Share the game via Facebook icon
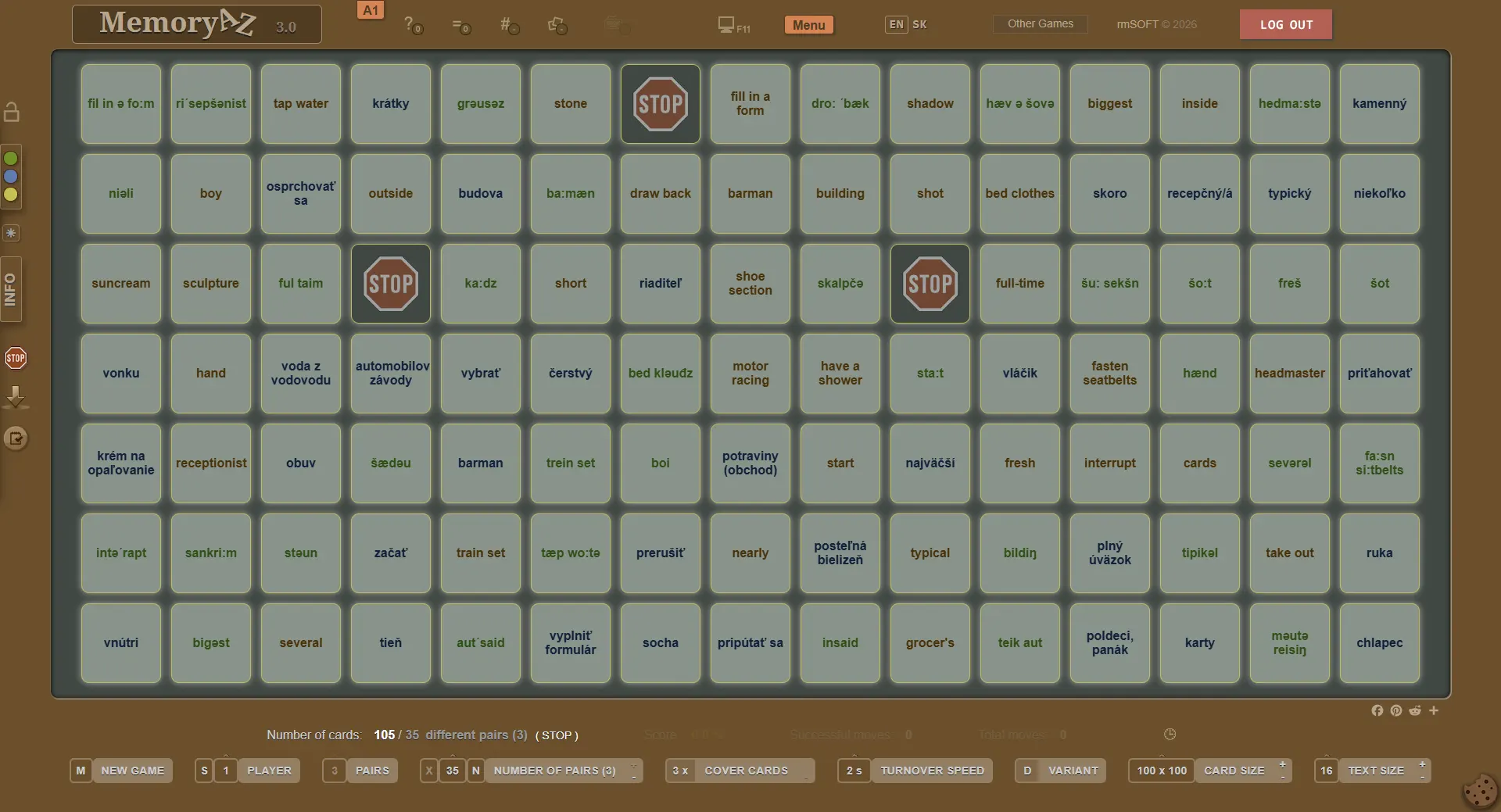 pos(1377,710)
